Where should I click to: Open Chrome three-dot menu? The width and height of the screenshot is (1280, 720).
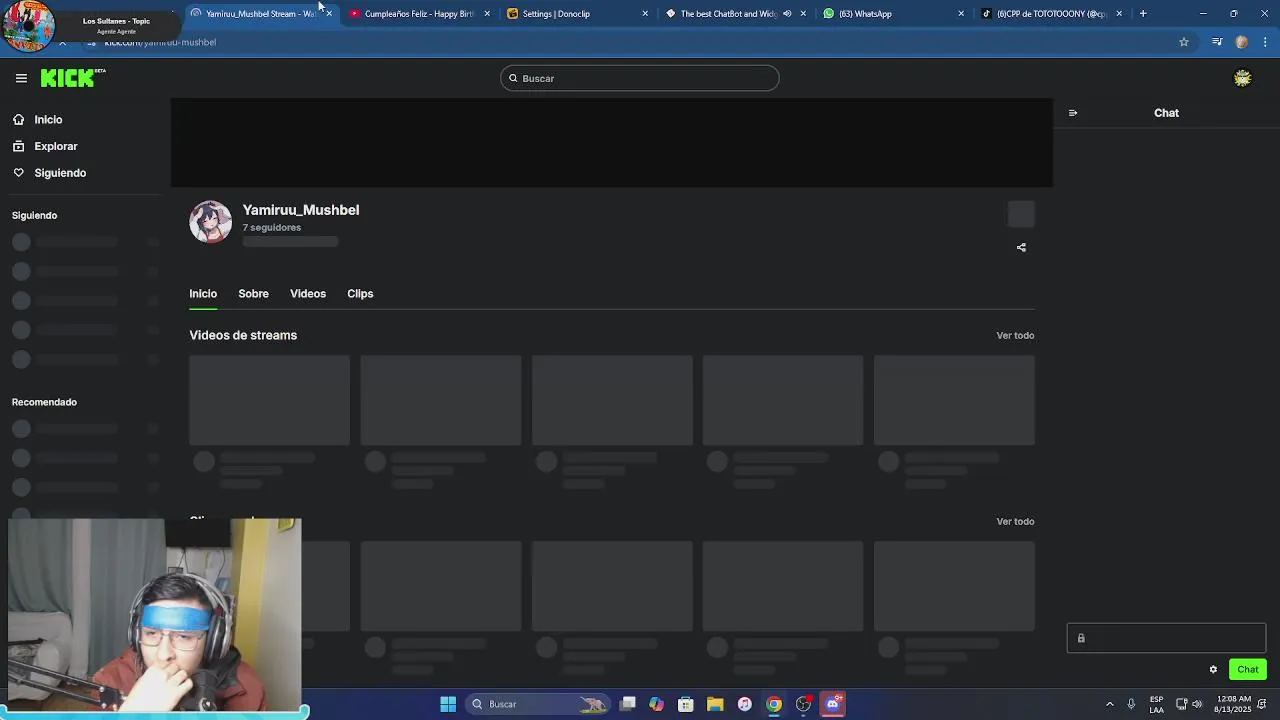click(1266, 42)
